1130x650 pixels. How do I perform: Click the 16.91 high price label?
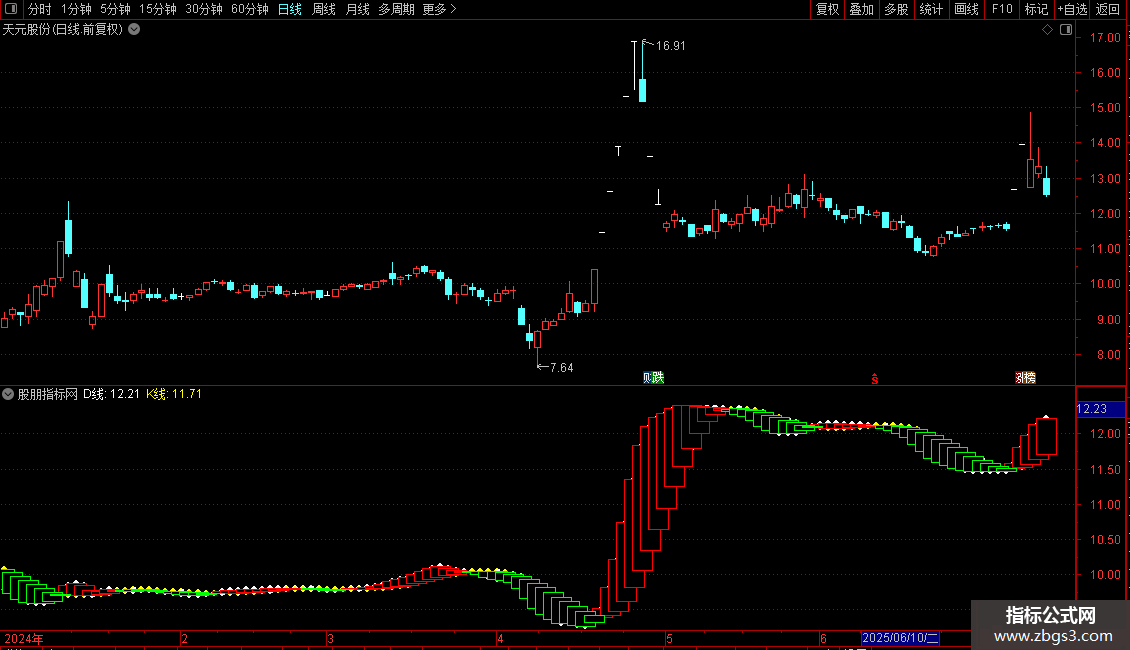click(670, 46)
